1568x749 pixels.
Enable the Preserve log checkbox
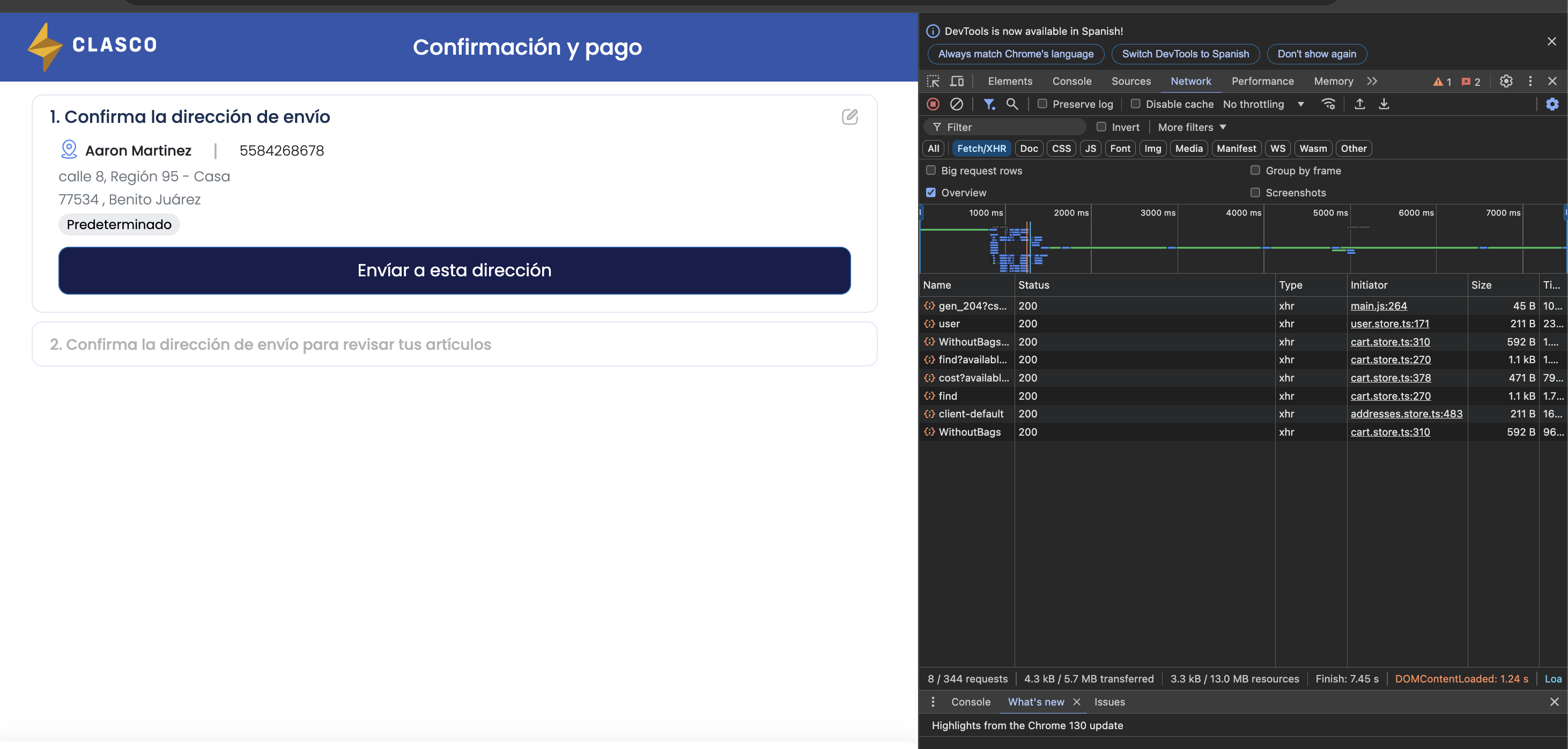(x=1042, y=104)
